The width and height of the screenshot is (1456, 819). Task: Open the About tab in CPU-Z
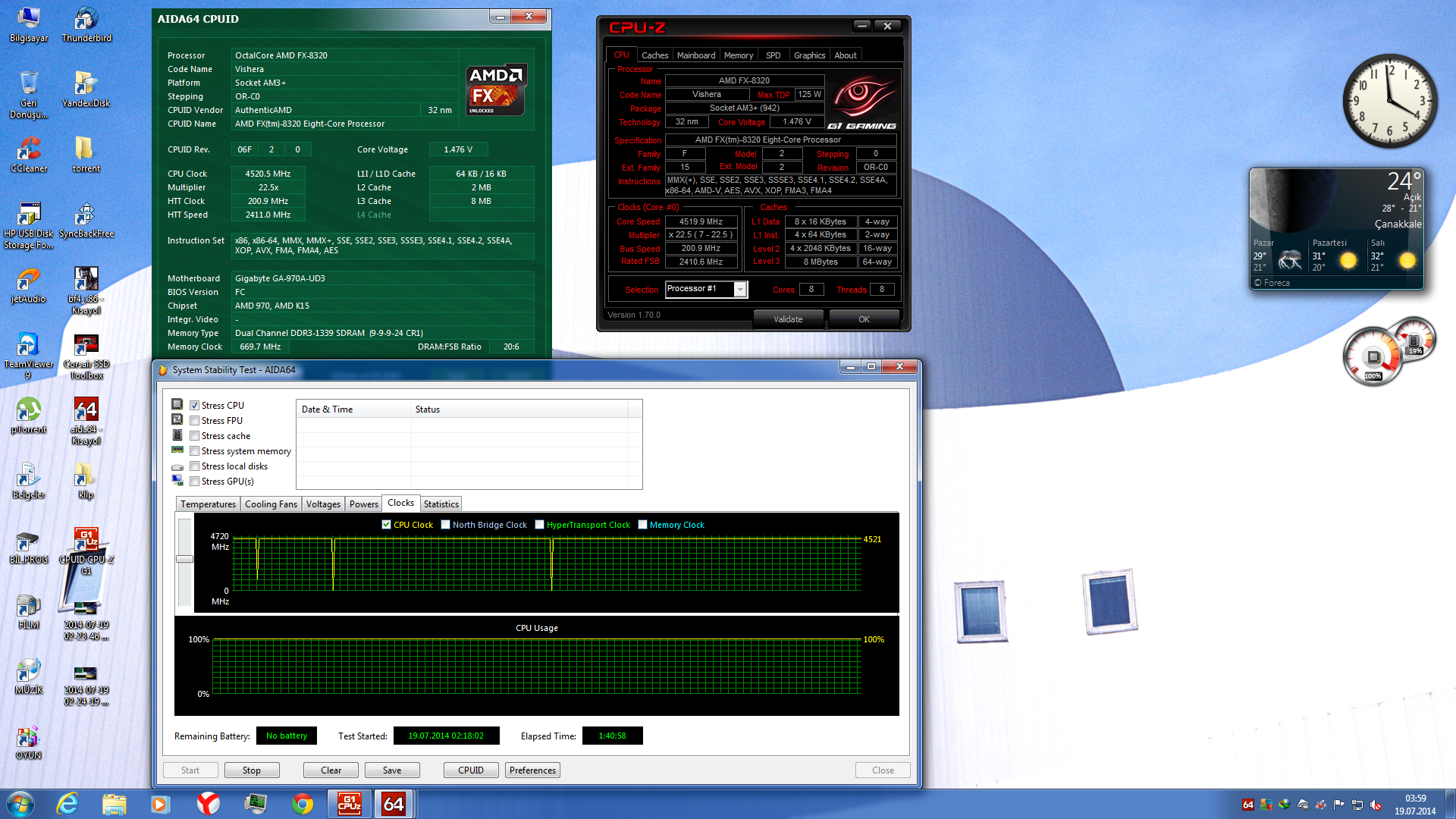(x=846, y=55)
